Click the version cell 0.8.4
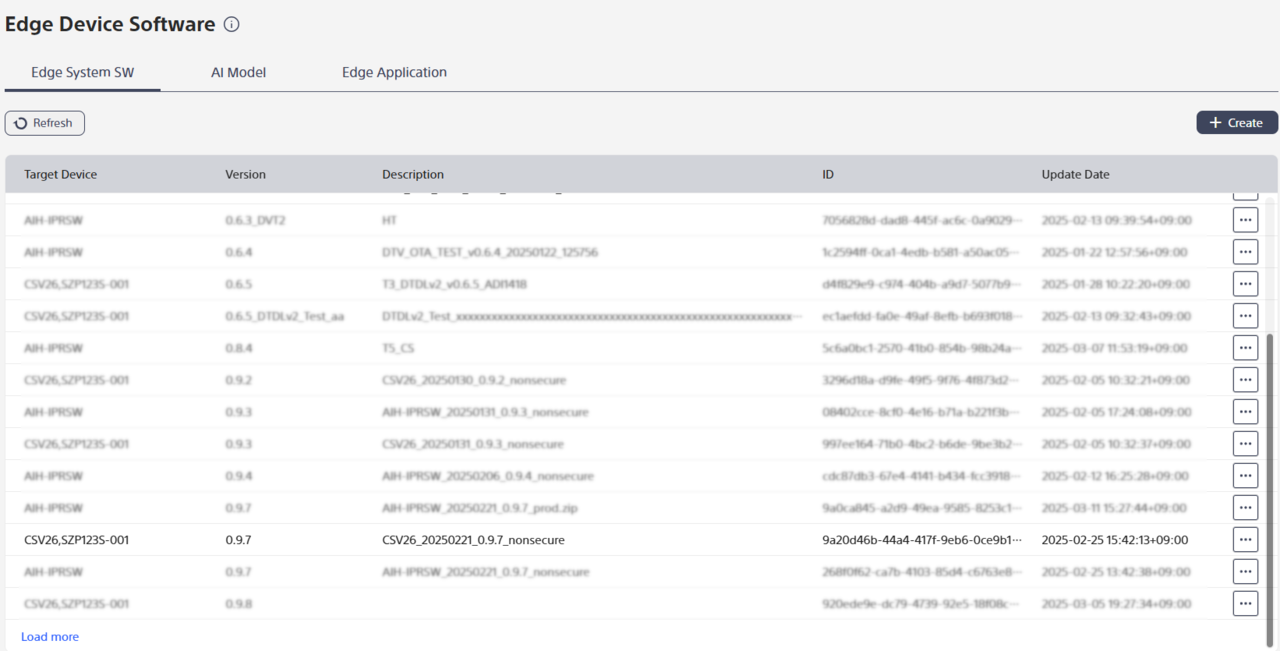This screenshot has width=1280, height=651. point(238,348)
